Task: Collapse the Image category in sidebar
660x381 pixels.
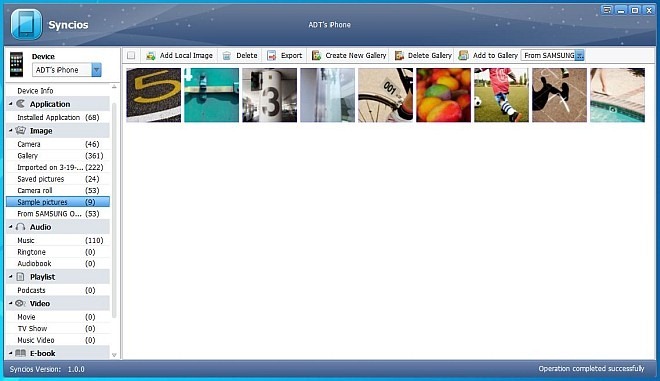Action: (x=11, y=131)
